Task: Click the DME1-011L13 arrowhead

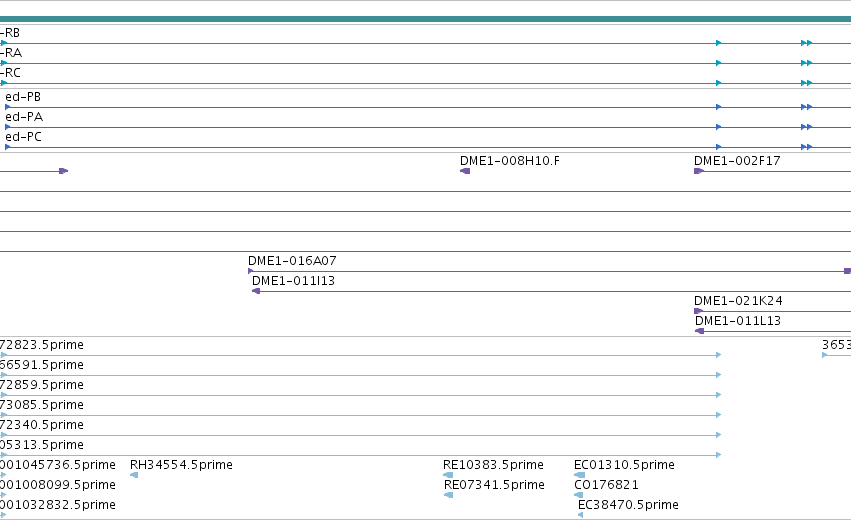Action: (x=700, y=331)
